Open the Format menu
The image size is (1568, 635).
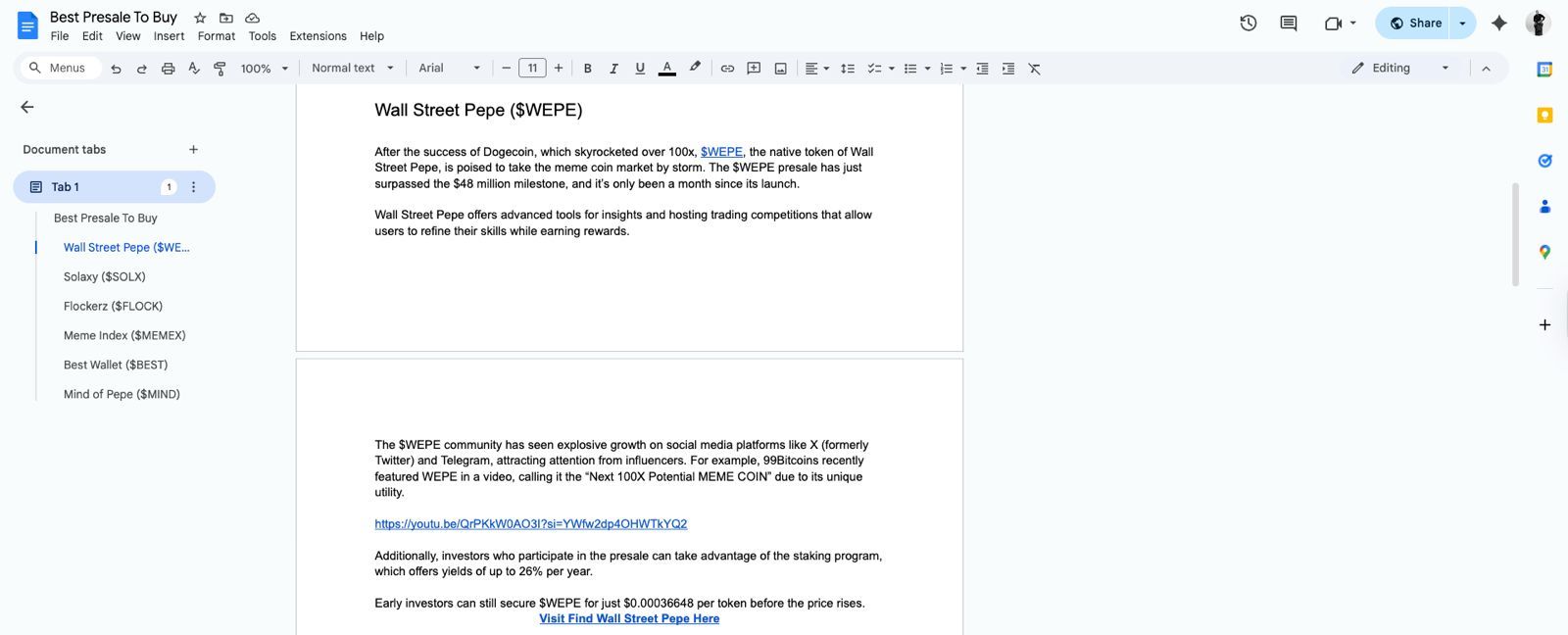(216, 36)
